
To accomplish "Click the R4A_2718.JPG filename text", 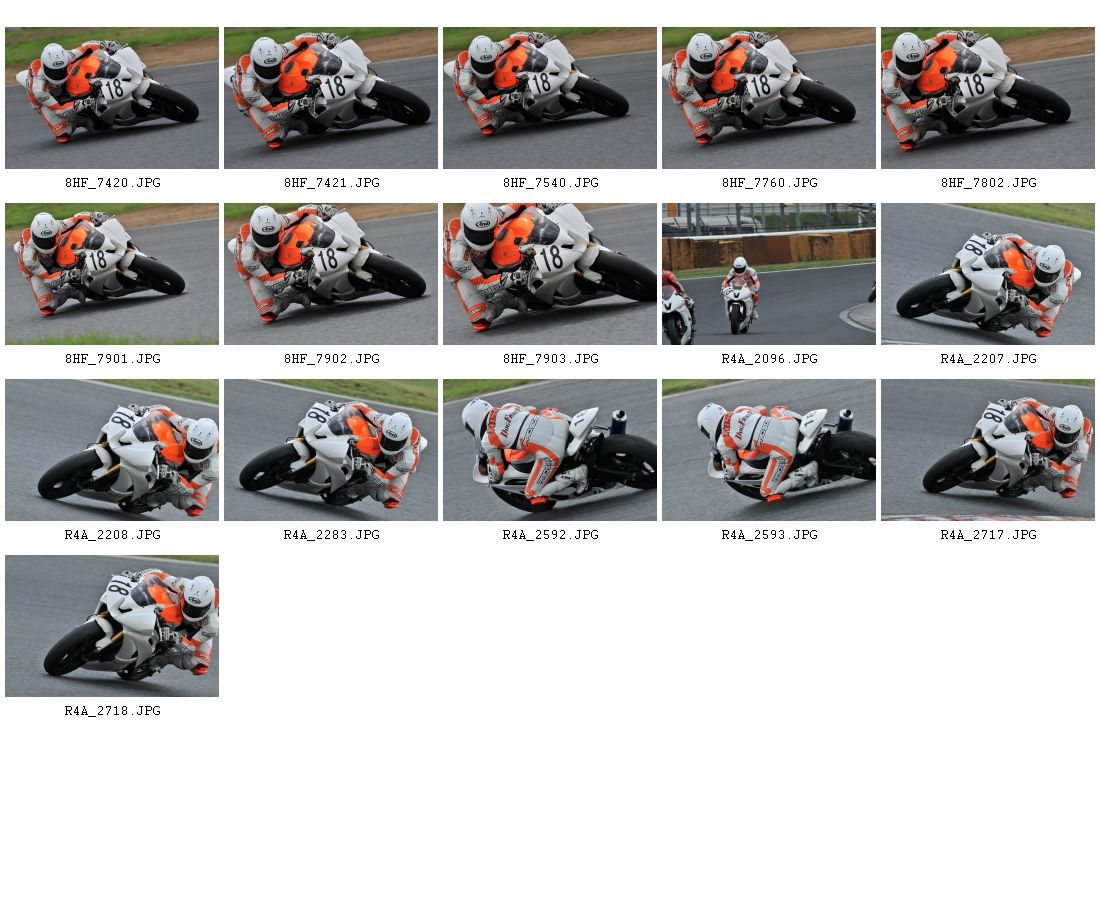I will click(113, 711).
